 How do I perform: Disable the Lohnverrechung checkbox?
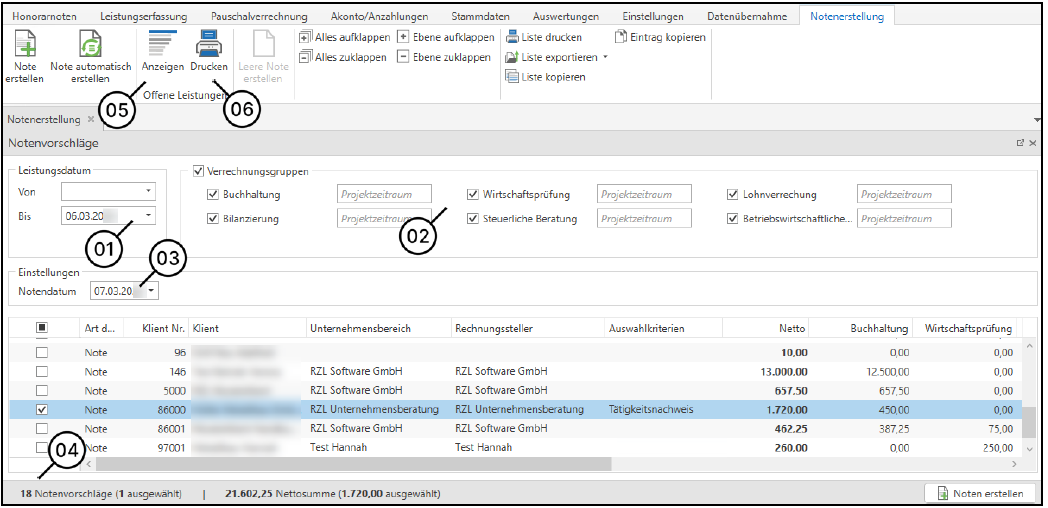pyautogui.click(x=733, y=195)
